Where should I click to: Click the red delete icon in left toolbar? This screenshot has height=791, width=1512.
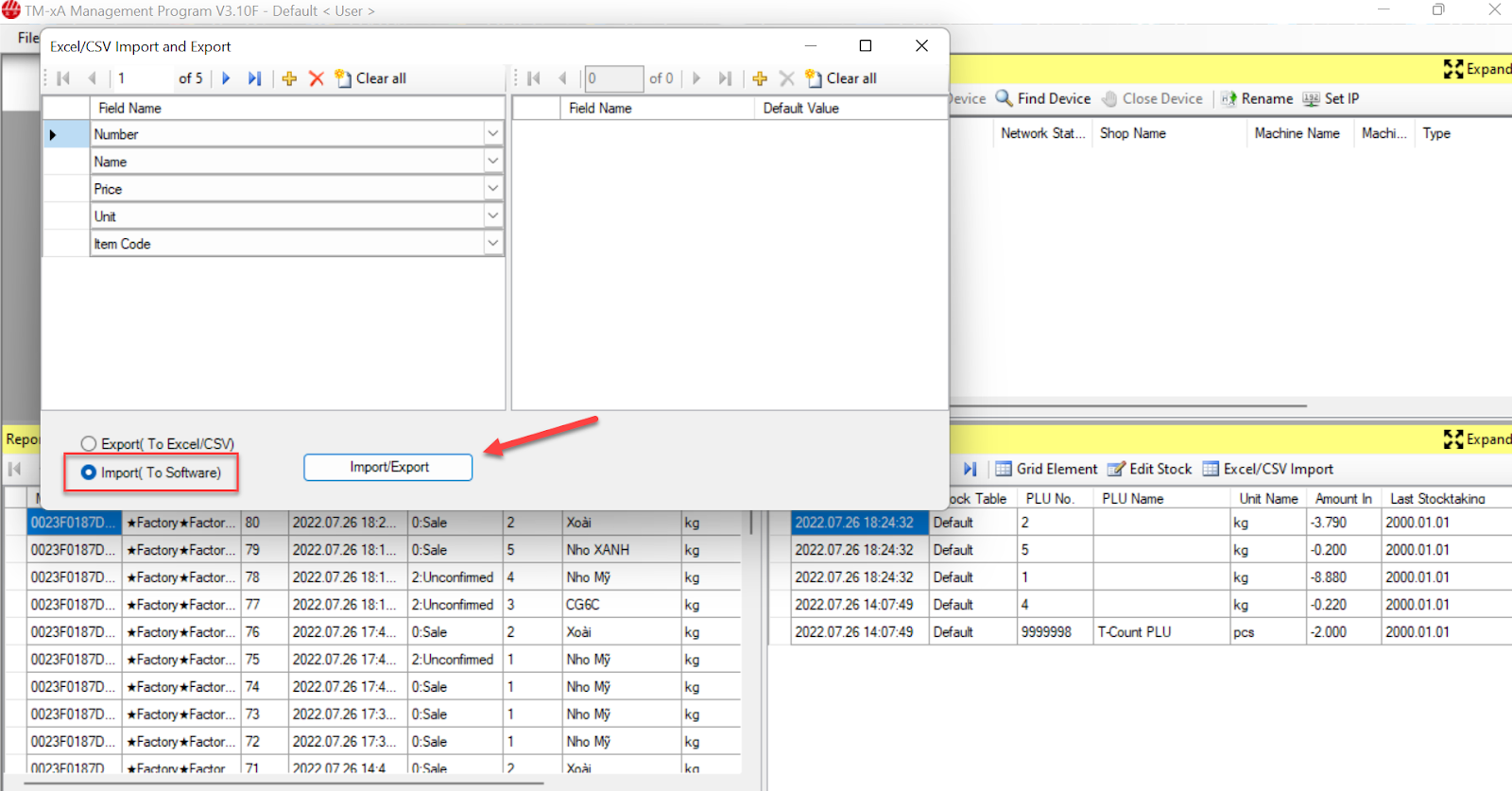coord(317,78)
